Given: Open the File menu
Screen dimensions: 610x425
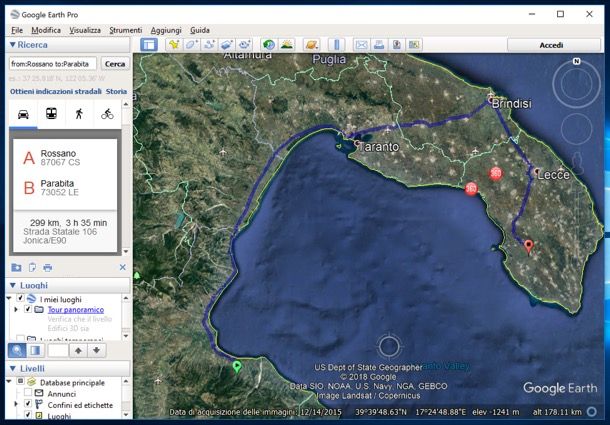Looking at the screenshot, I should point(17,30).
